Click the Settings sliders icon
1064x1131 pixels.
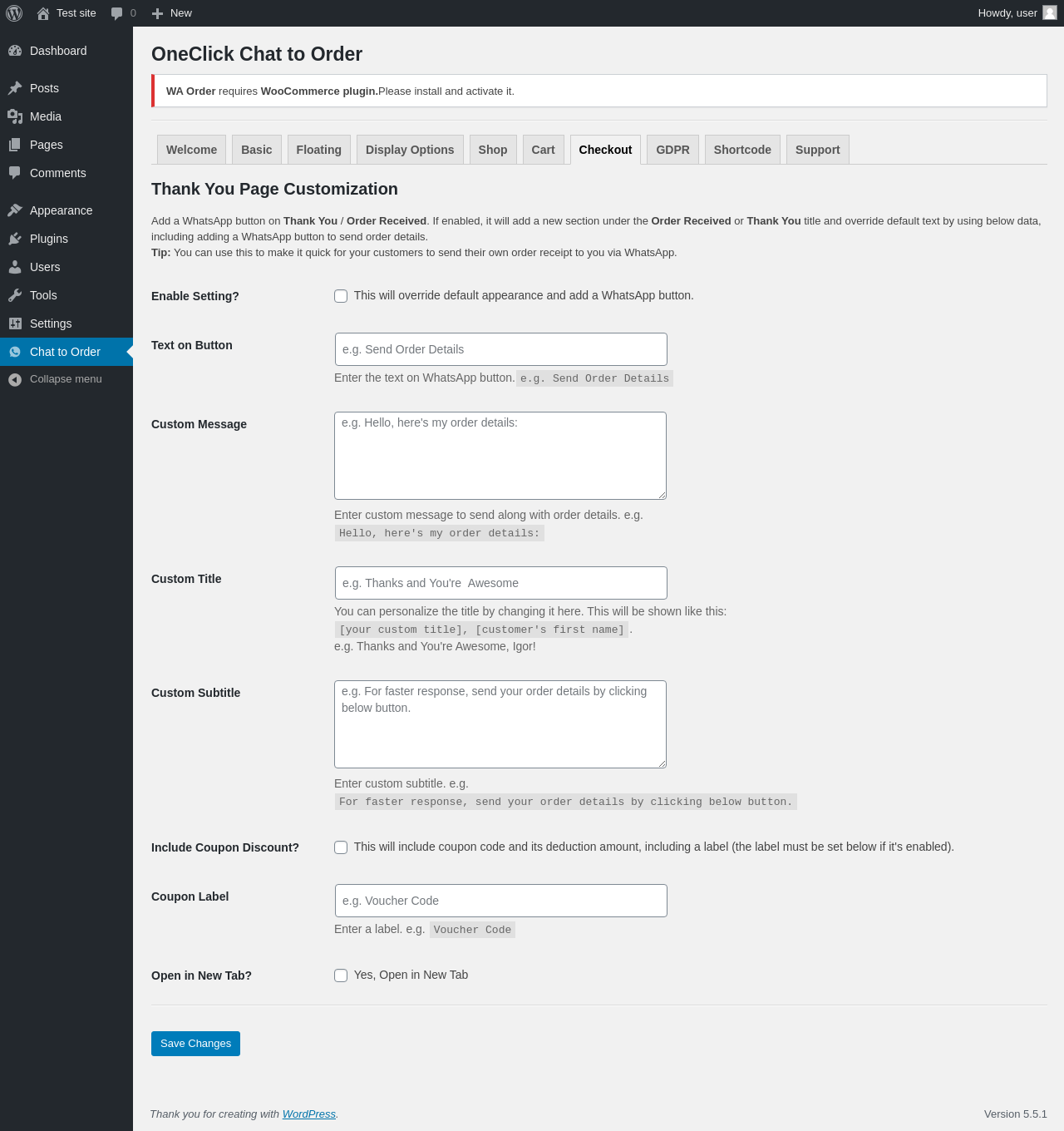tap(15, 323)
